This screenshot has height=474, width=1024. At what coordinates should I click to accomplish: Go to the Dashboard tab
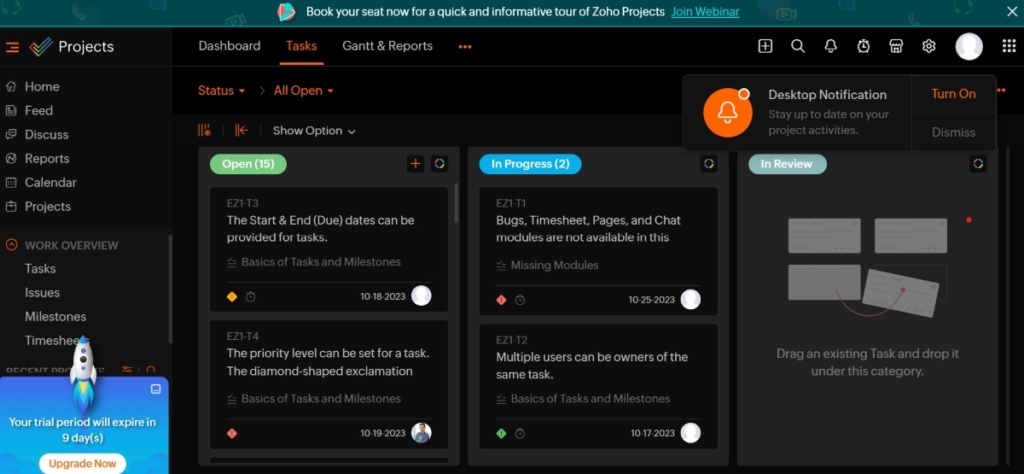(x=229, y=46)
